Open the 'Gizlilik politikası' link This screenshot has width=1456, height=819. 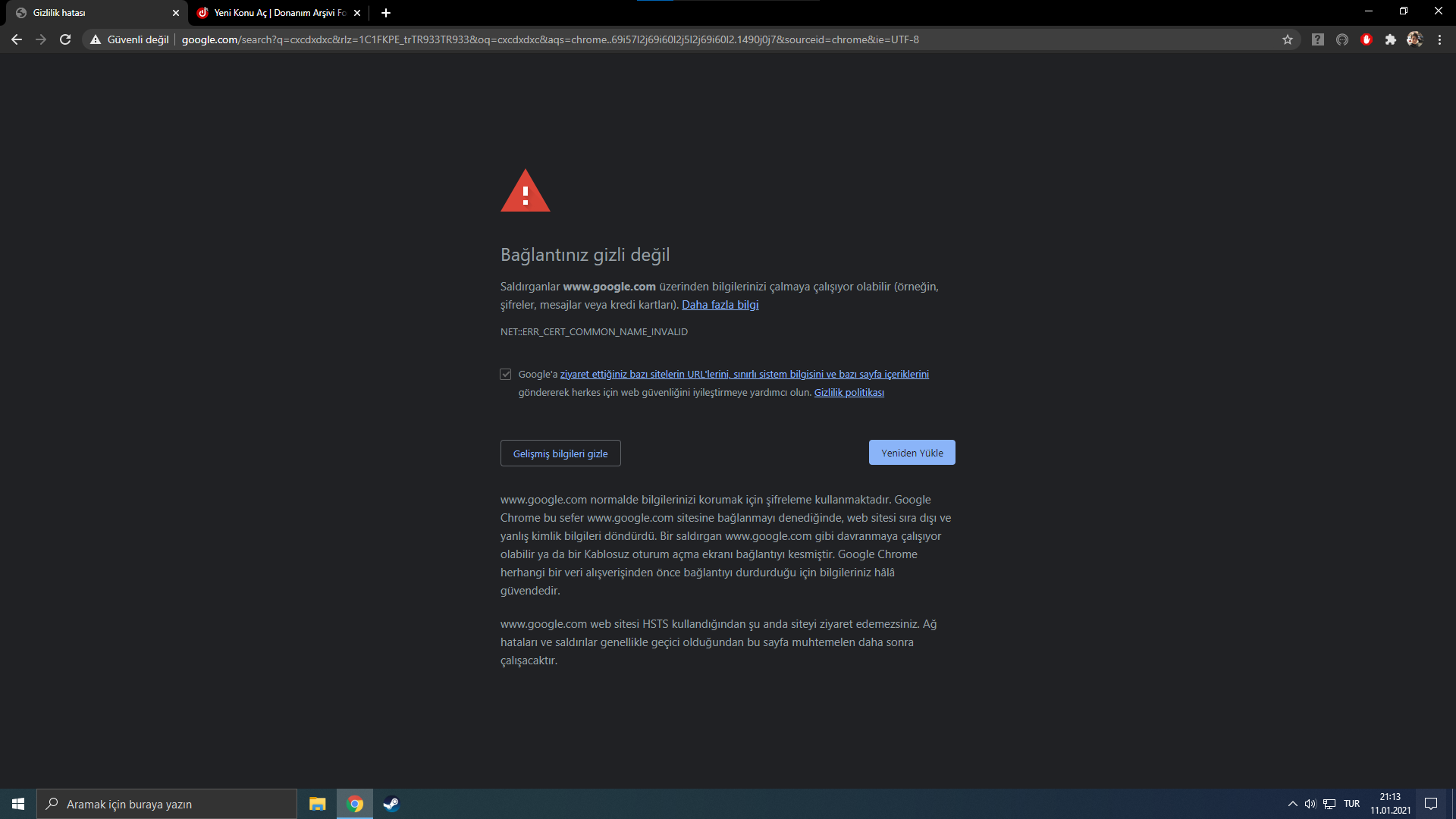click(849, 393)
